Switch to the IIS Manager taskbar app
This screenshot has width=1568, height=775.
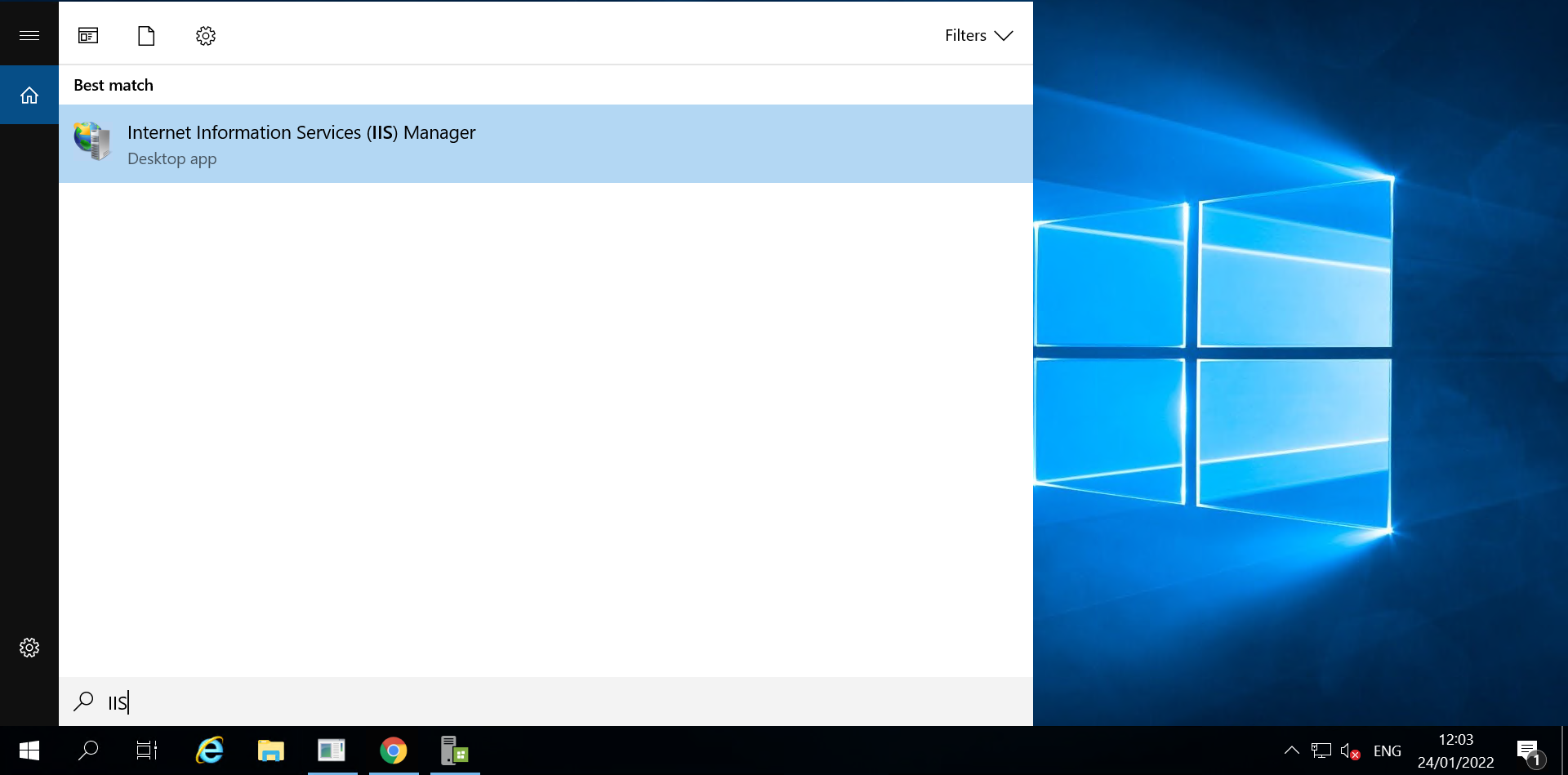(332, 751)
